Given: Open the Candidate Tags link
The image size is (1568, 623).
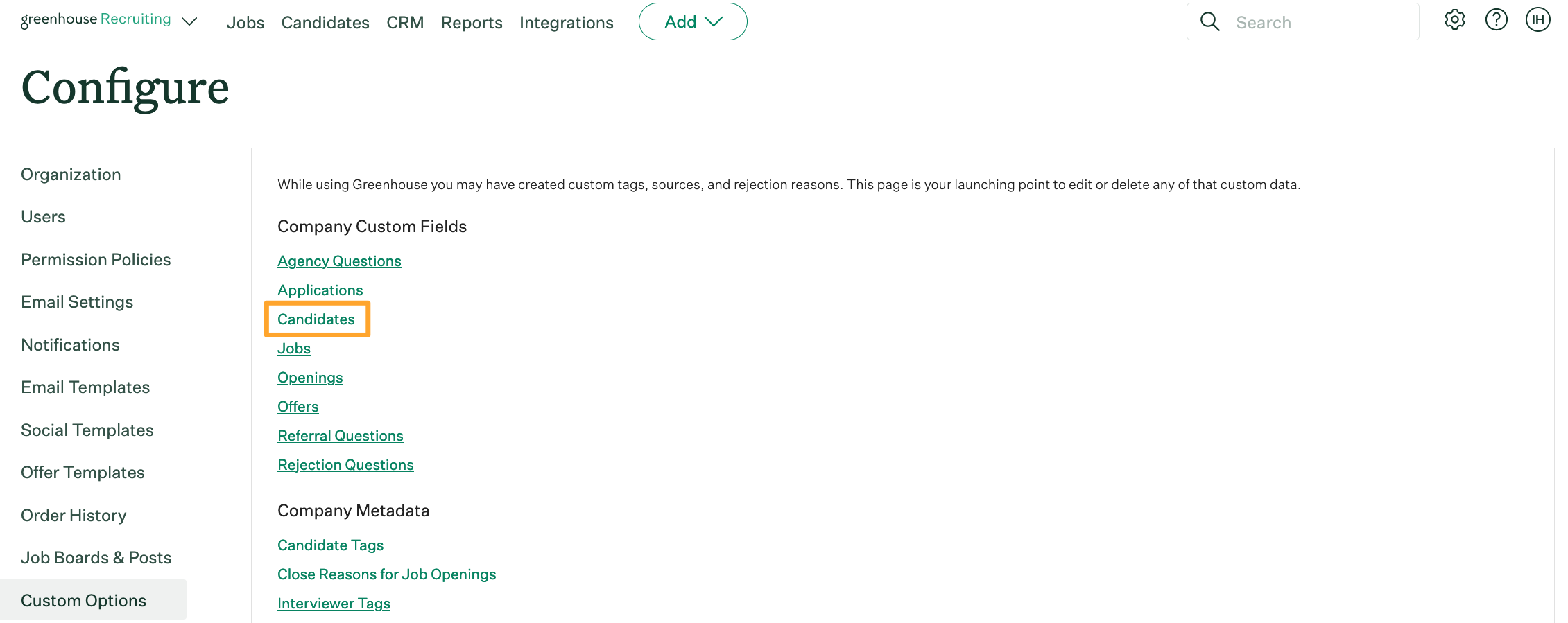Looking at the screenshot, I should click(x=331, y=545).
